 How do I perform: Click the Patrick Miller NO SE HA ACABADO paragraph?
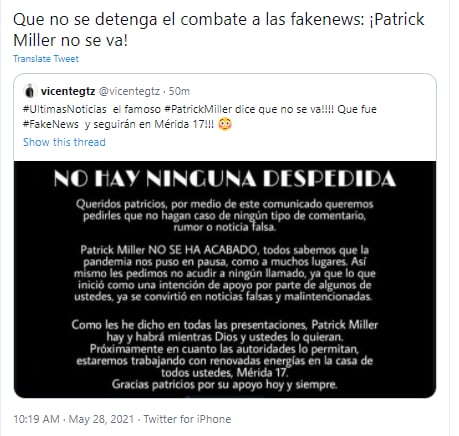tap(225, 273)
